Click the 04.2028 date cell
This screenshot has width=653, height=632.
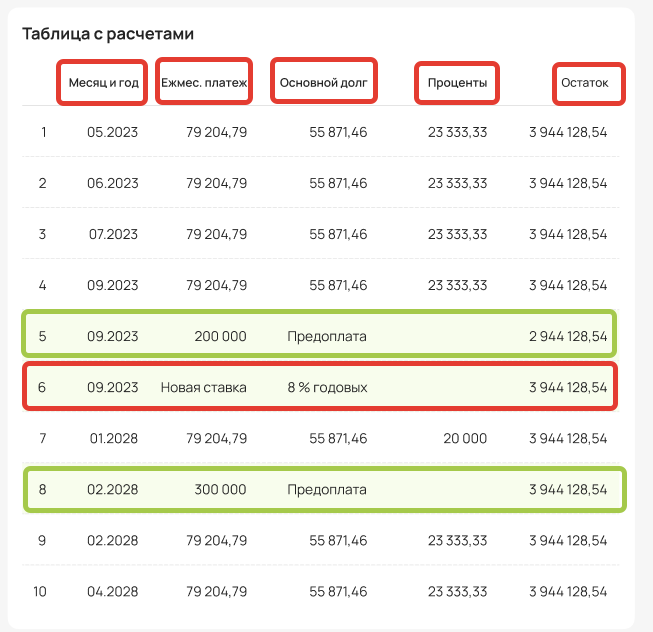tap(112, 591)
